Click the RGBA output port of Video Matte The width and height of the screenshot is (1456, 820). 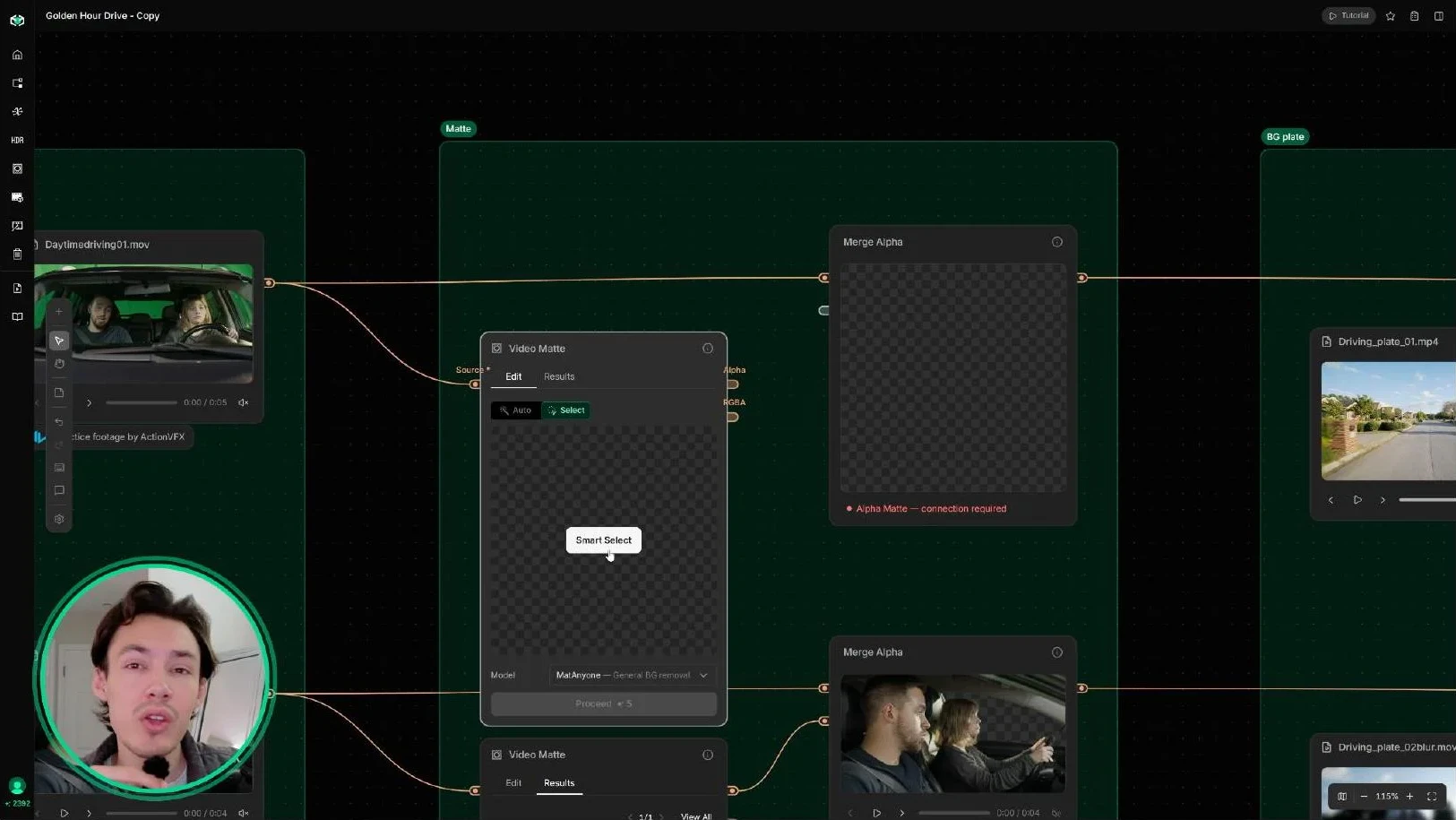pos(732,417)
